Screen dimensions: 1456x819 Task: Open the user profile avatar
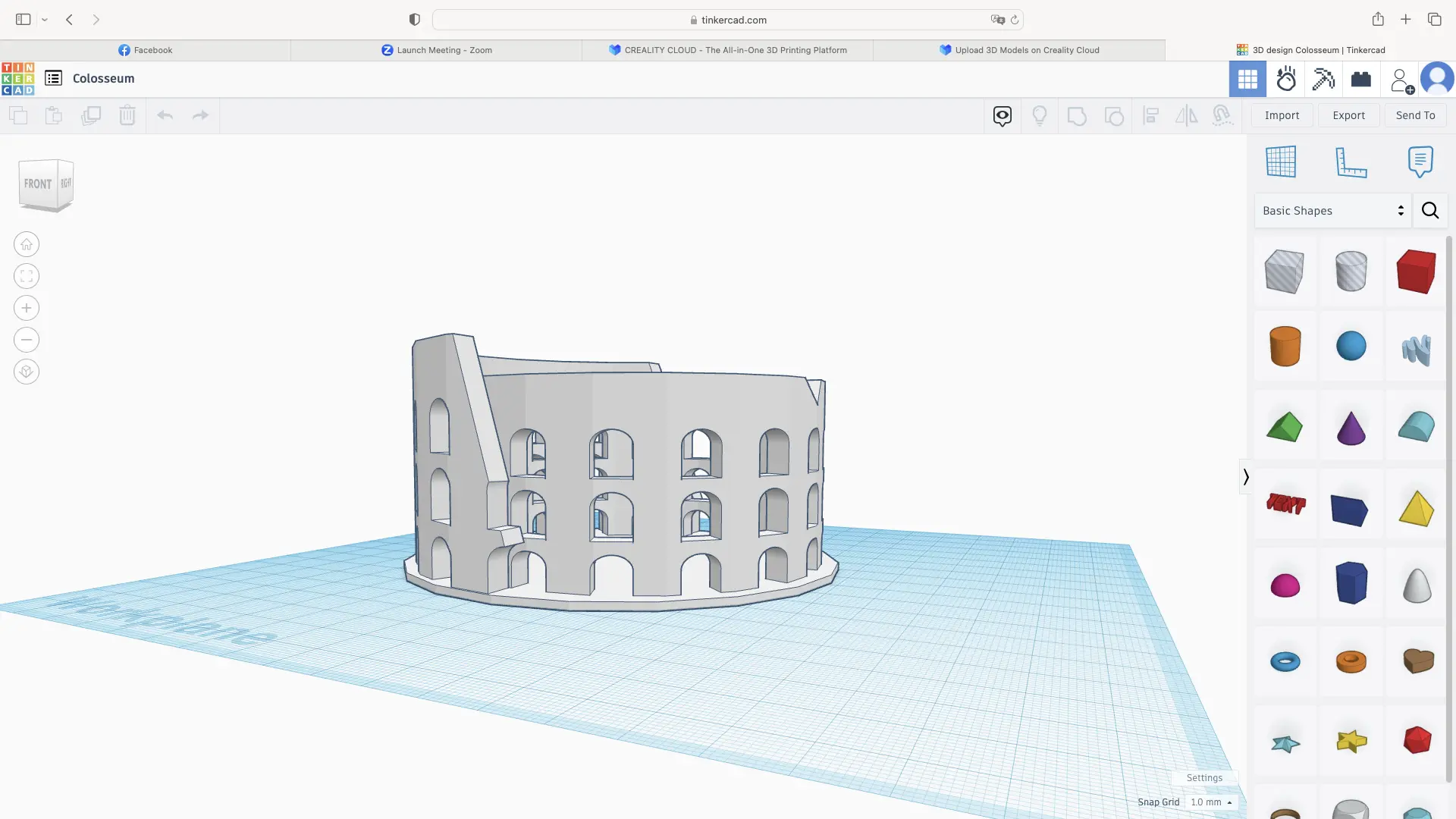point(1437,79)
